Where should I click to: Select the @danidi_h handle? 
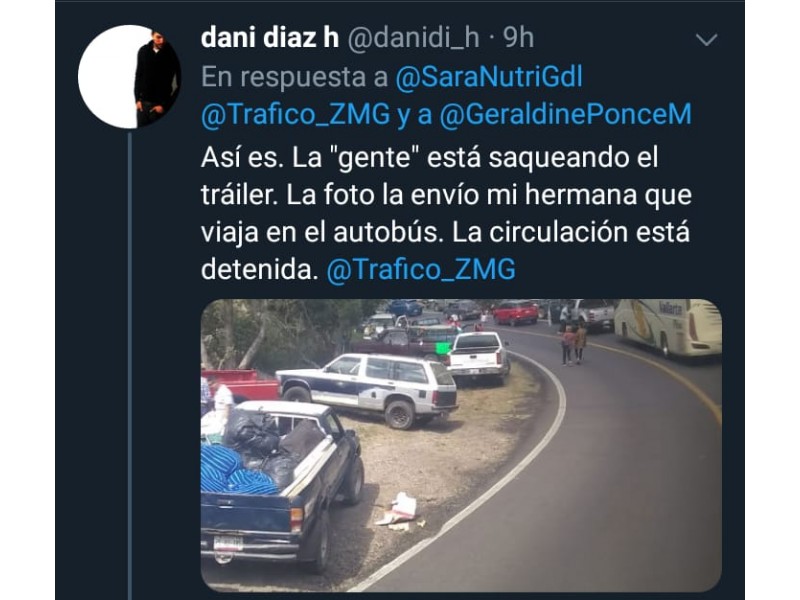[413, 38]
